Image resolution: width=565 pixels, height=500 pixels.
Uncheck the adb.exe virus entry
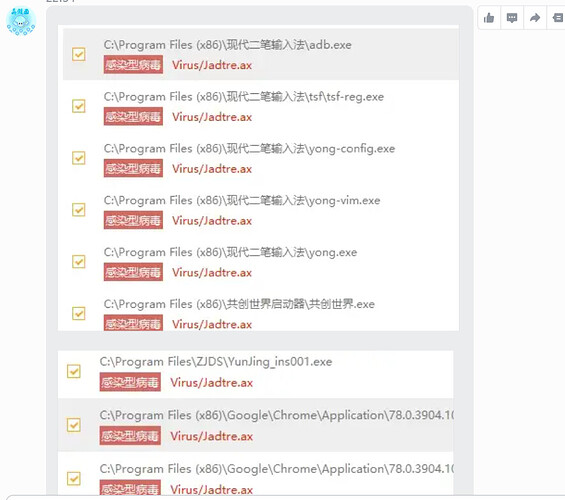point(79,54)
